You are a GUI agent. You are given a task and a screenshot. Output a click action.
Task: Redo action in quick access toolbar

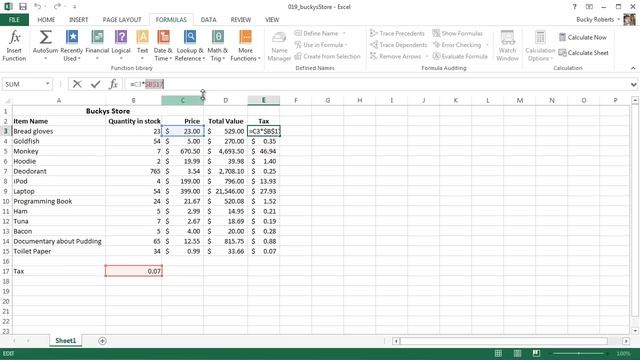(x=57, y=7)
